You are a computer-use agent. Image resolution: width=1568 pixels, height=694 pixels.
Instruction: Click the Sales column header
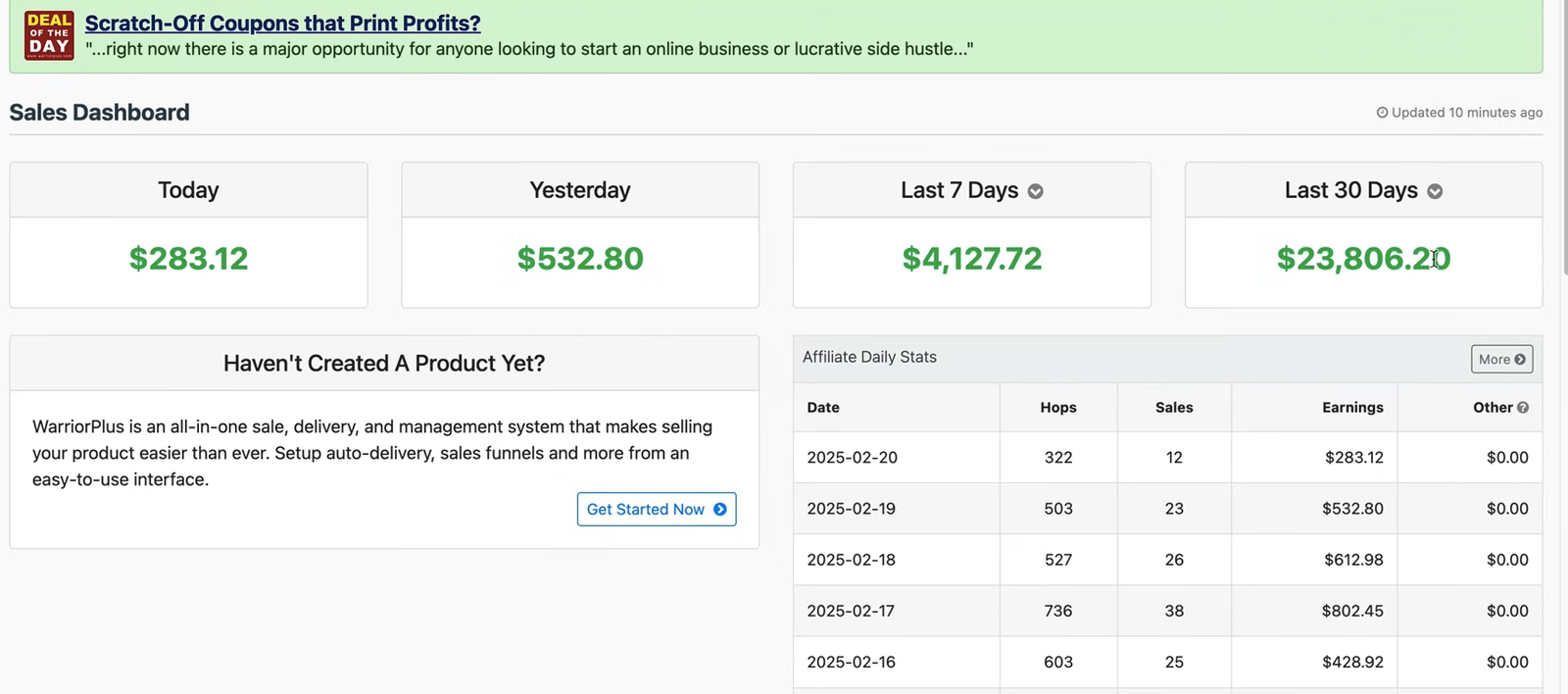(1173, 408)
